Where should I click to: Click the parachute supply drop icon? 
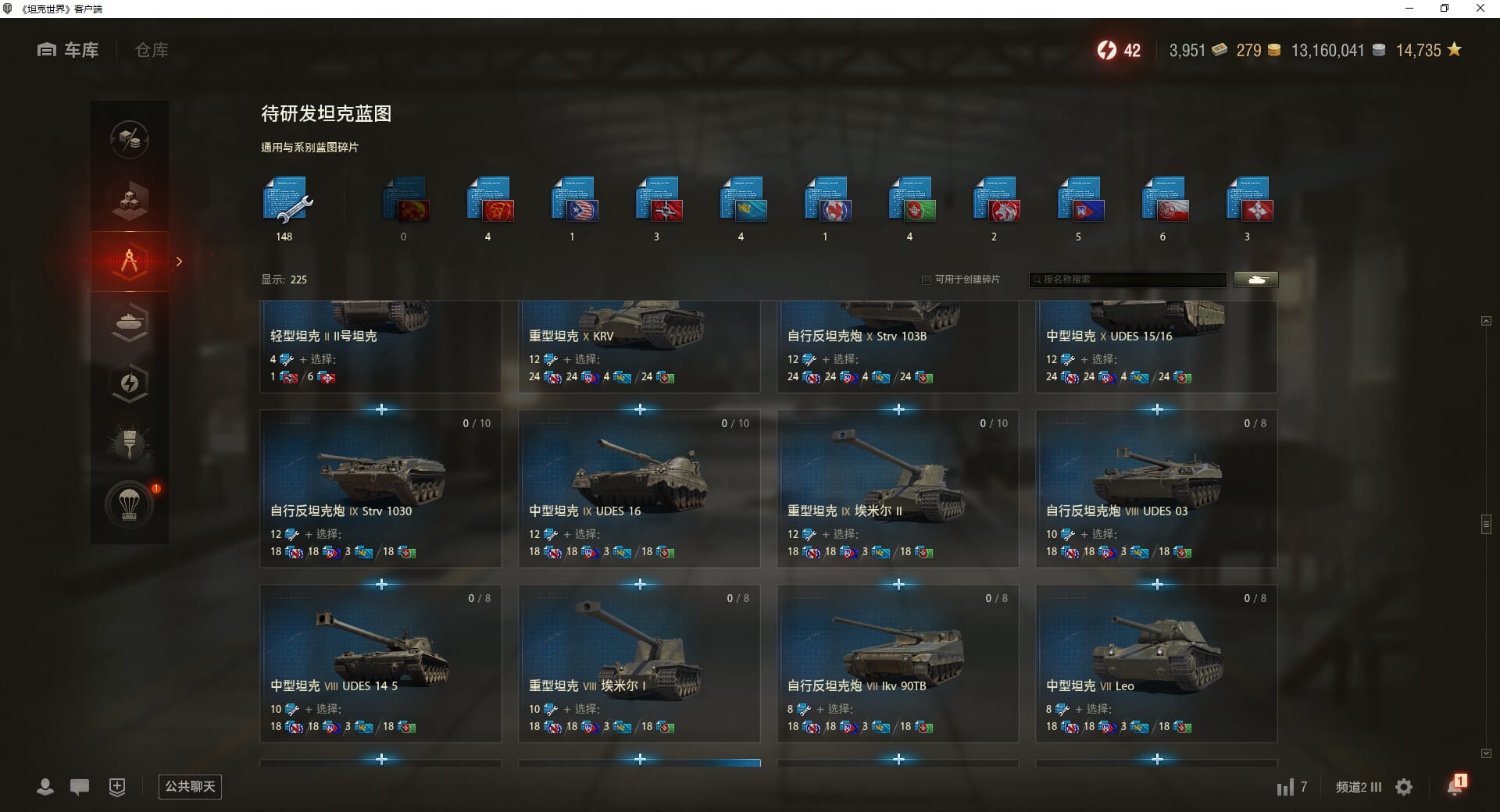click(130, 505)
